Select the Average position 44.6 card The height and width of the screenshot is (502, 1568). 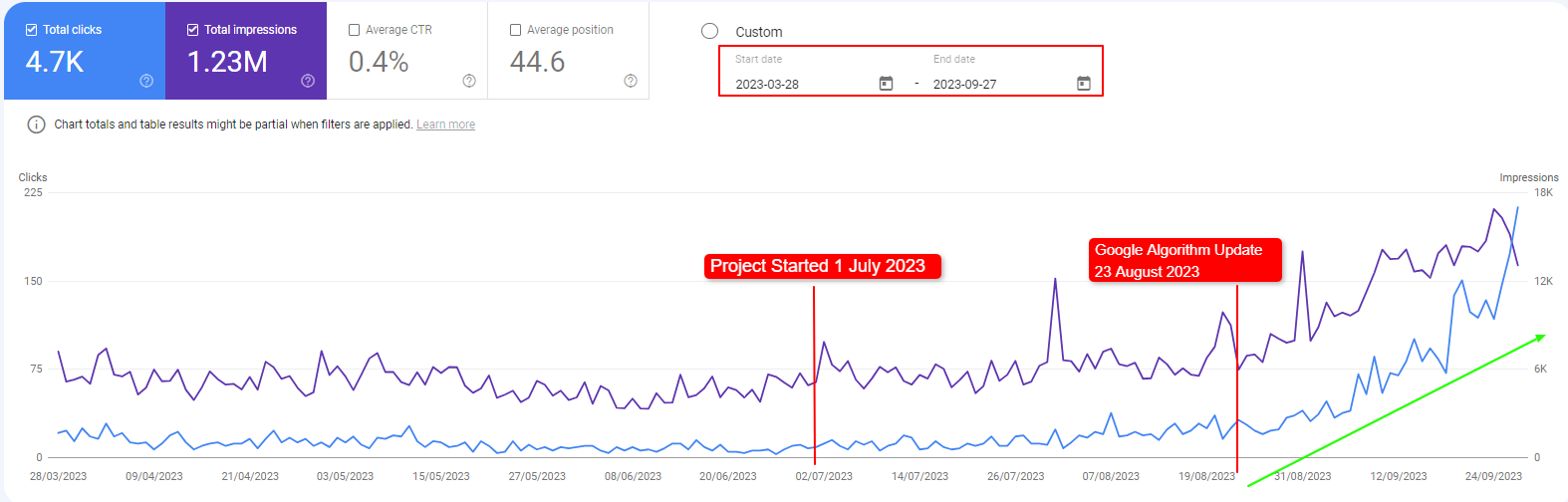[x=569, y=51]
